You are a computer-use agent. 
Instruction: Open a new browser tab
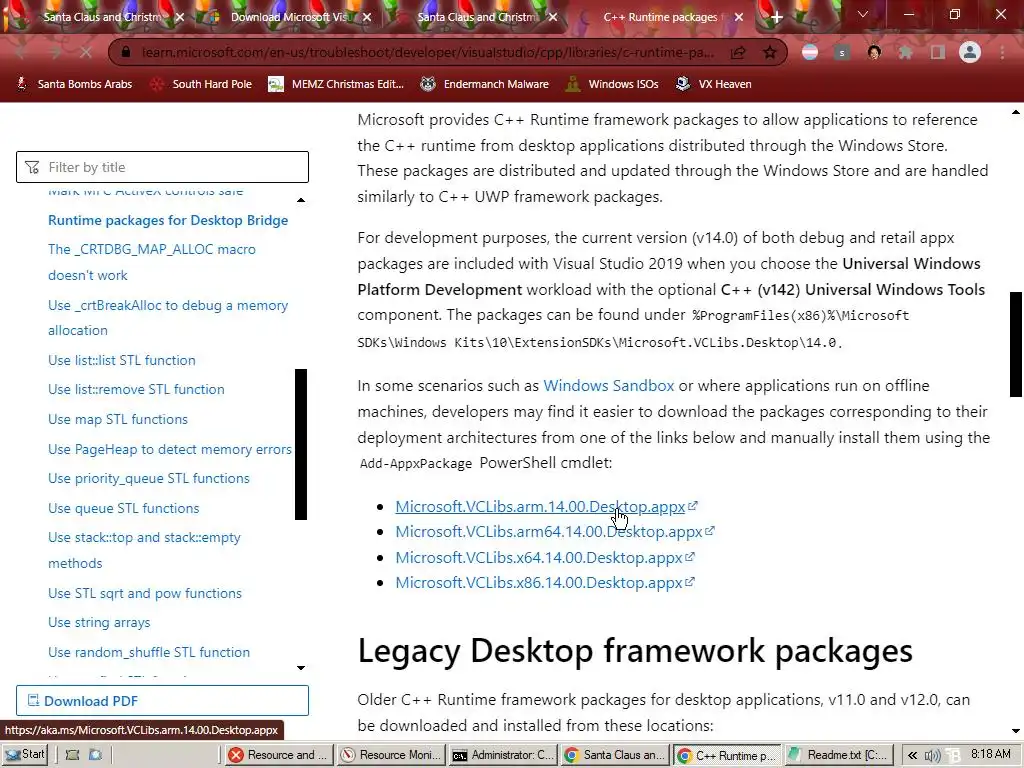776,18
